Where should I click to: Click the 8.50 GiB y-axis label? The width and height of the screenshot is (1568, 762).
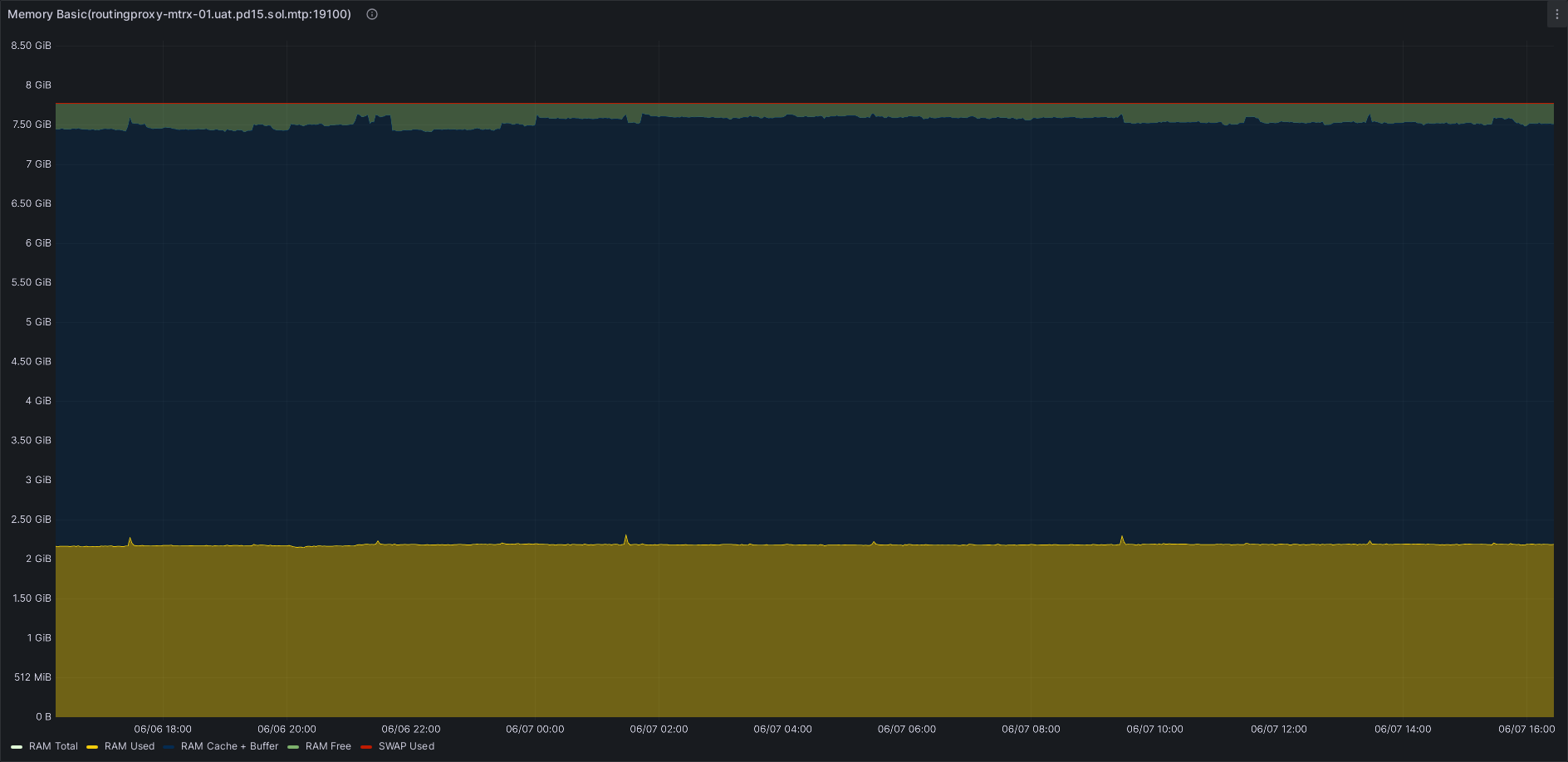click(32, 46)
